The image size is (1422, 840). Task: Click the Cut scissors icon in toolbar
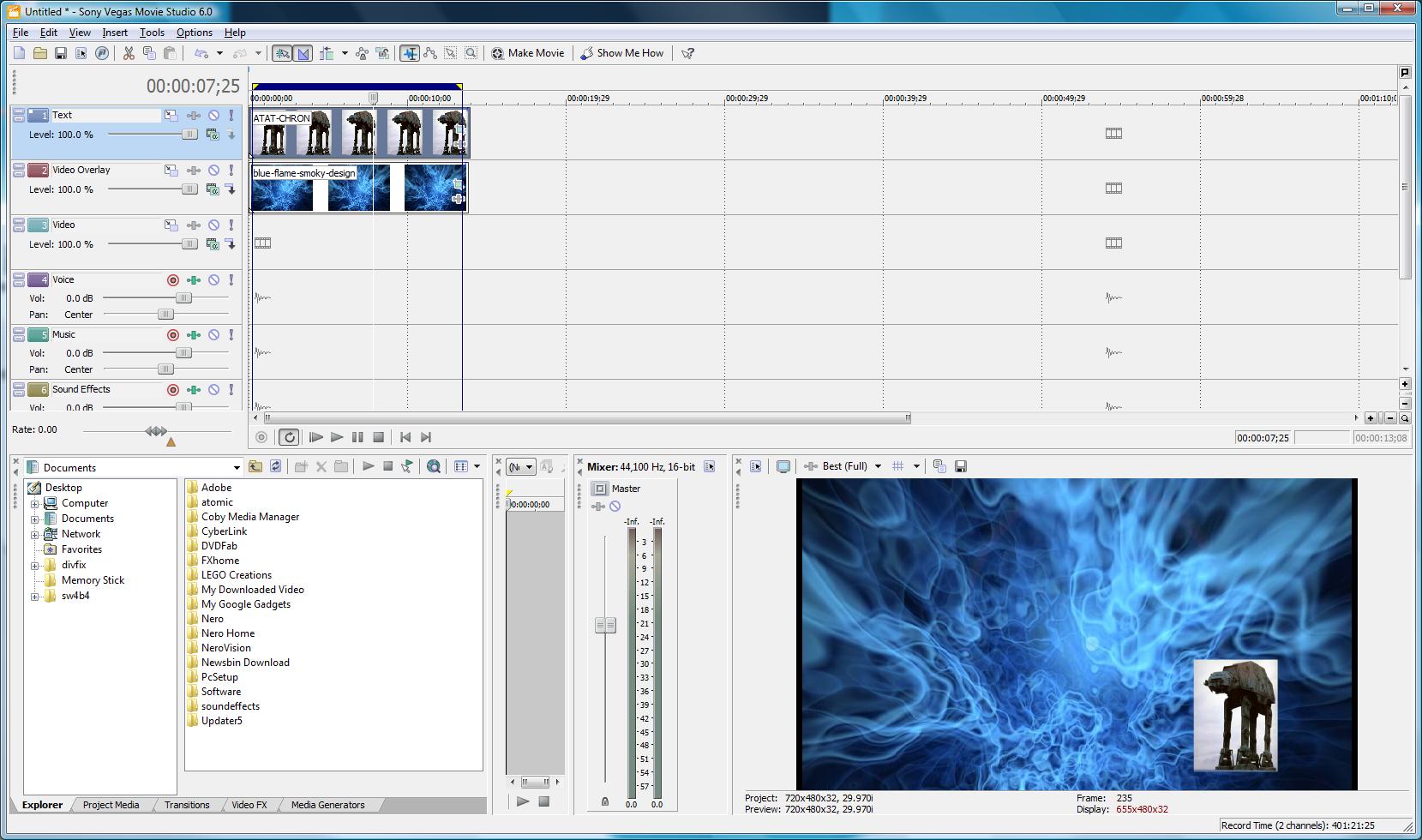(129, 53)
